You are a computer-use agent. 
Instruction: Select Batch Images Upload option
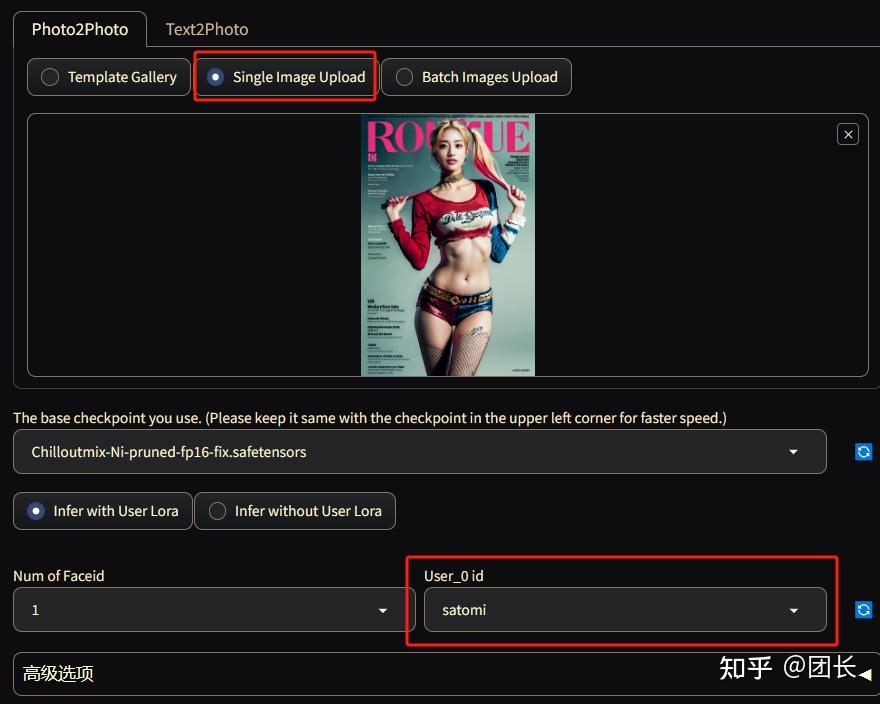[x=476, y=77]
